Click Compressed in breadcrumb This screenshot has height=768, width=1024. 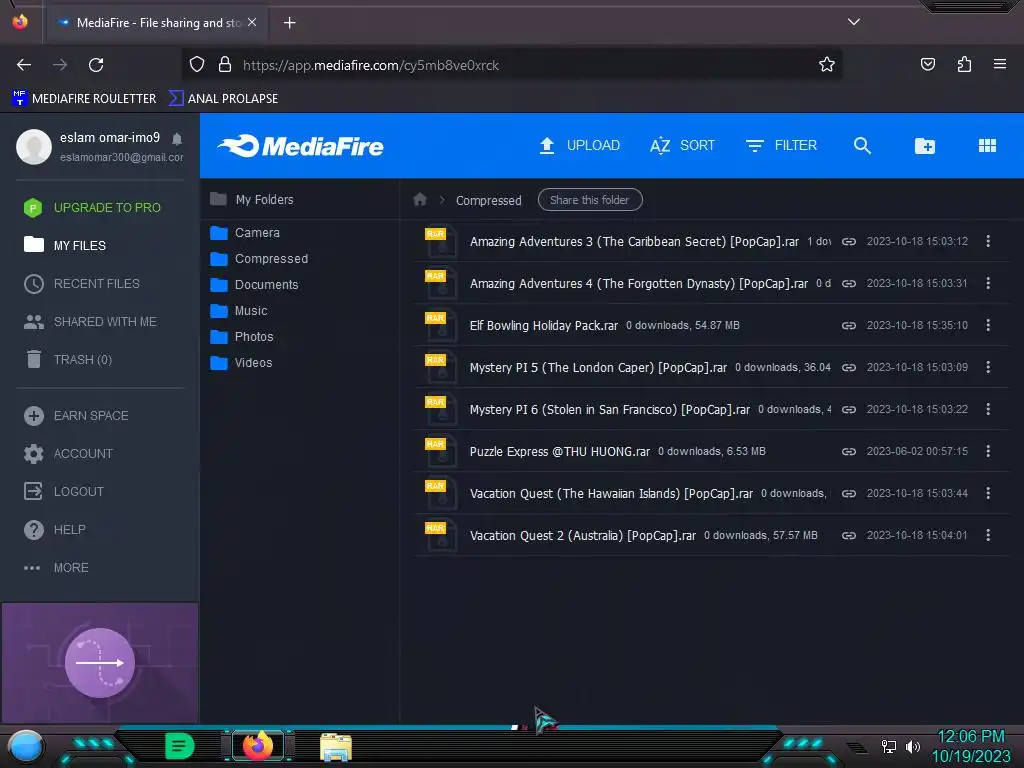[488, 200]
